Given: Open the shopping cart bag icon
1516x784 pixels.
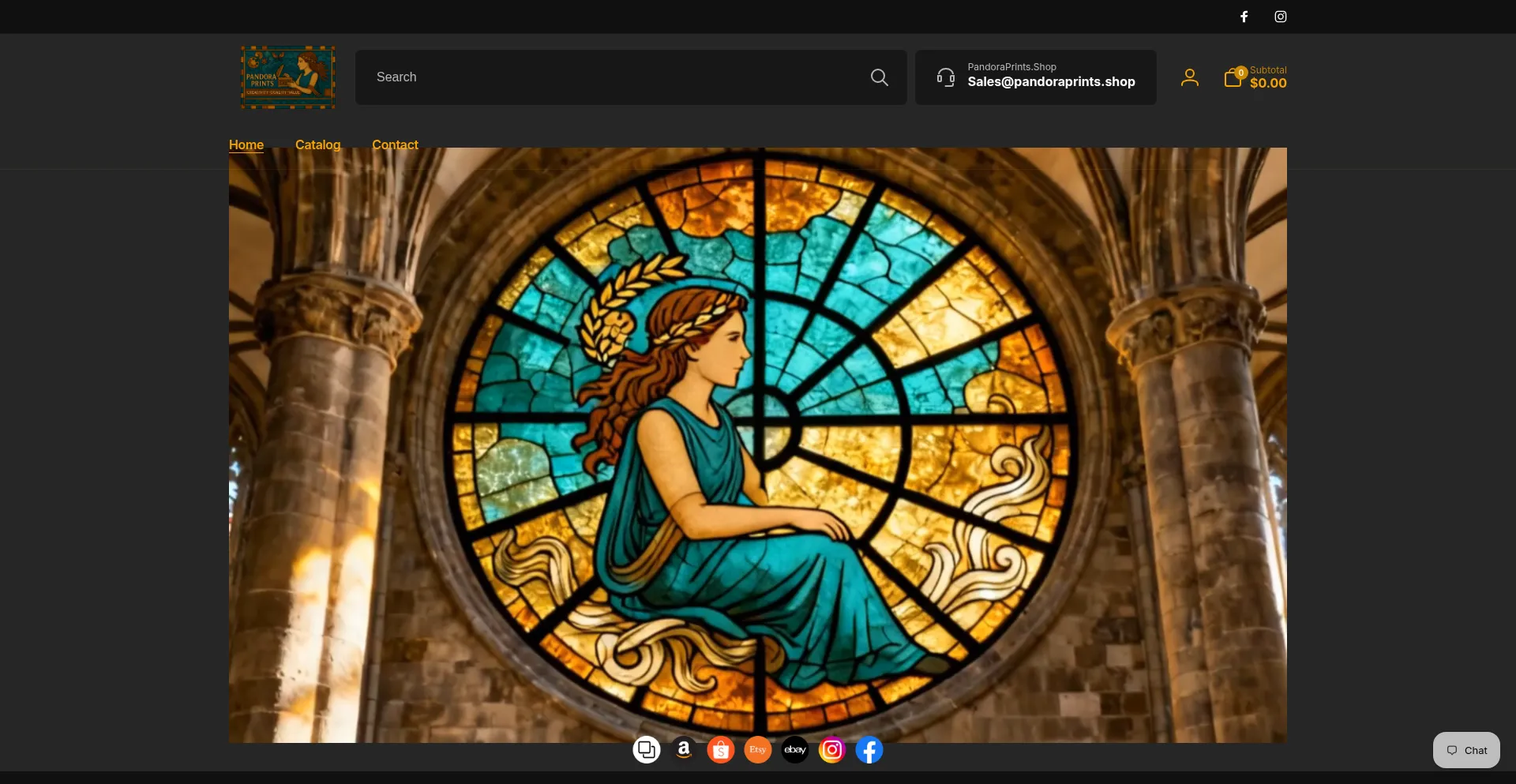Looking at the screenshot, I should click(x=1233, y=77).
